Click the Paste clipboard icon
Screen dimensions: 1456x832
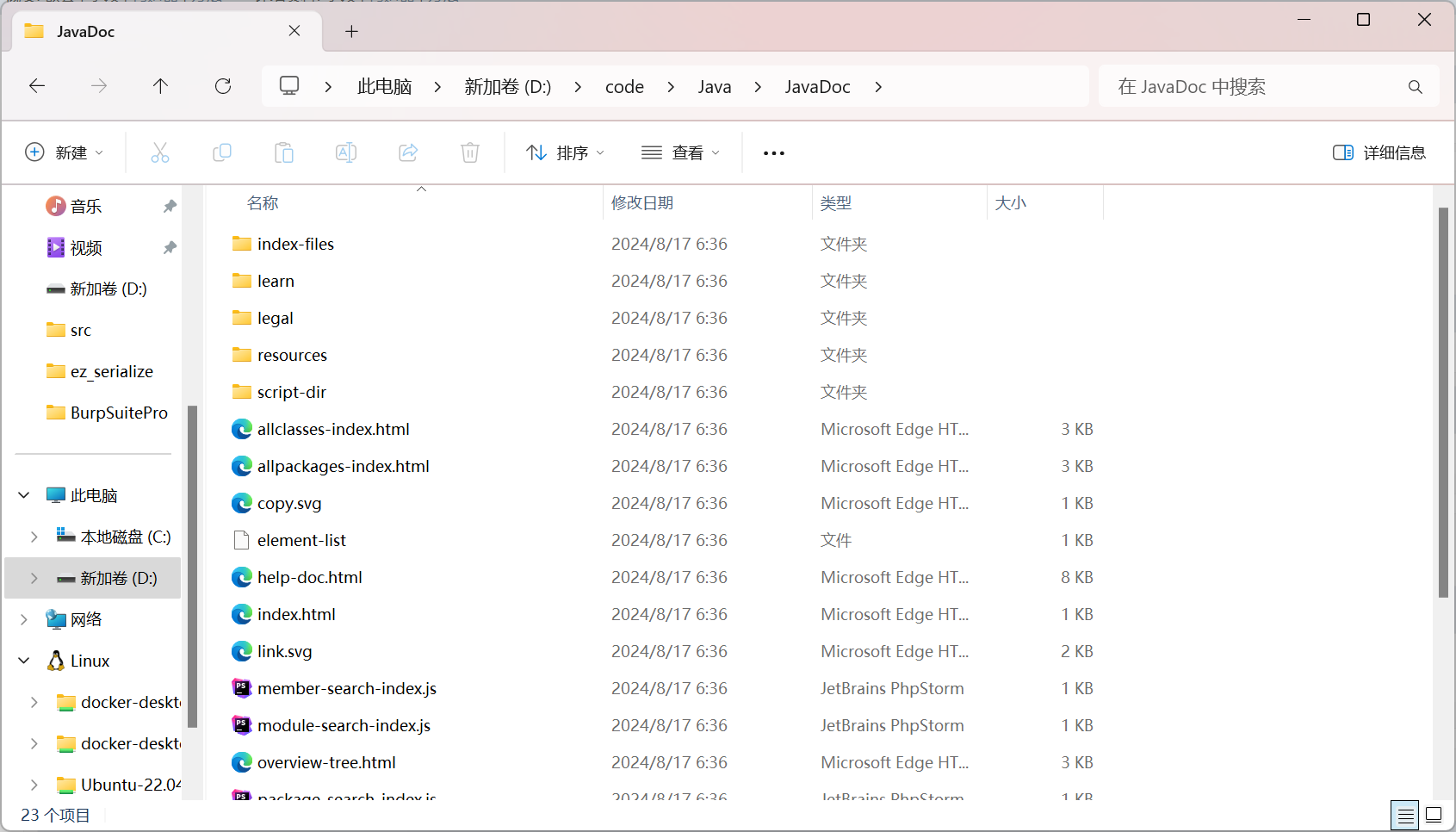pyautogui.click(x=284, y=152)
